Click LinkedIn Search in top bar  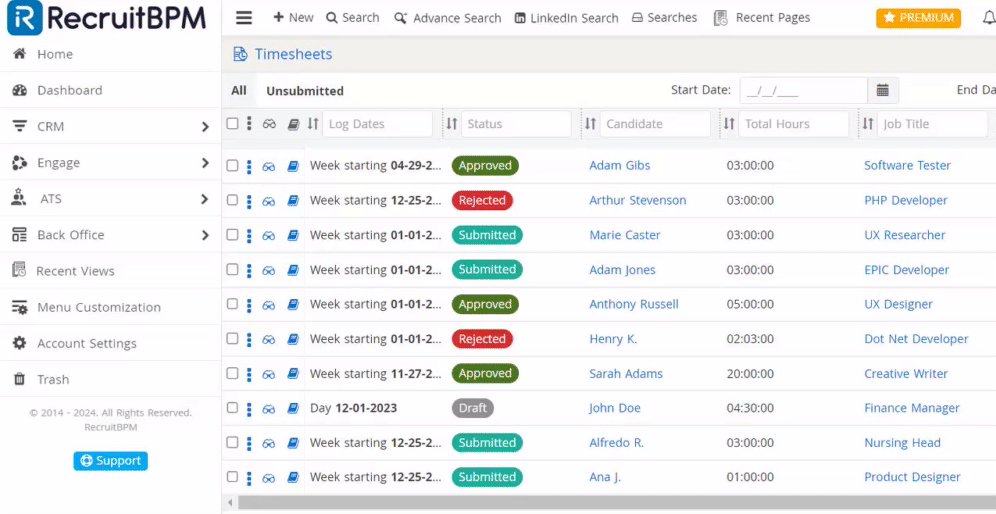[566, 18]
